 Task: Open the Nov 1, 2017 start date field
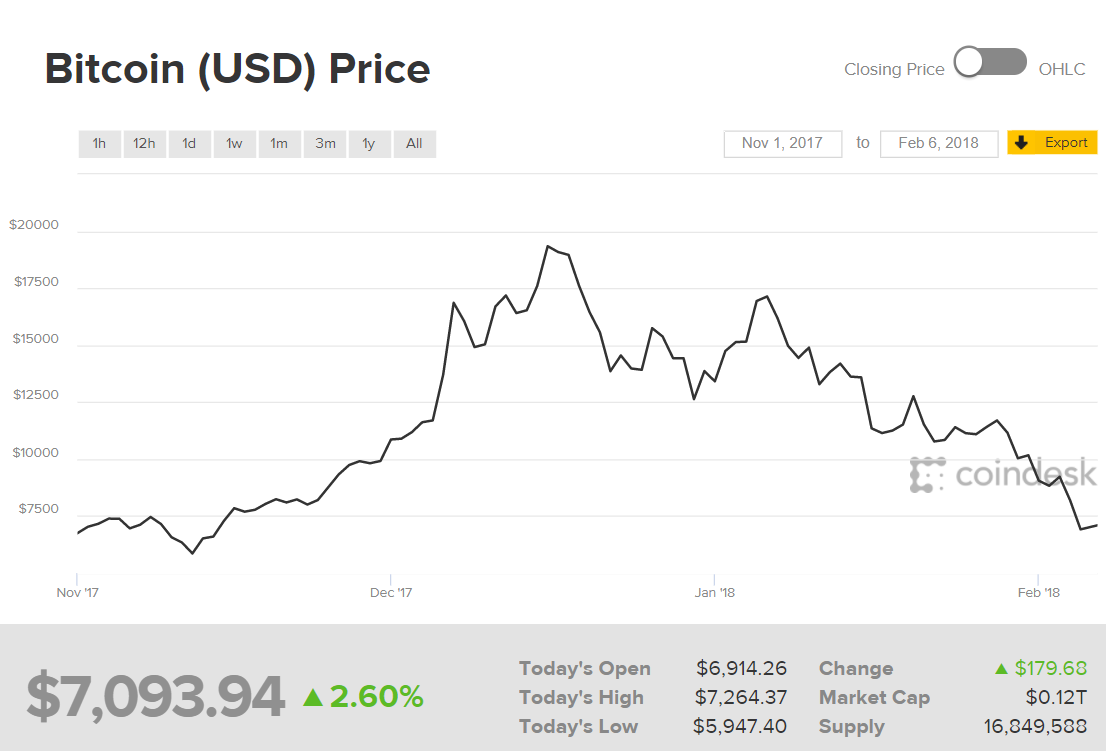tap(782, 143)
